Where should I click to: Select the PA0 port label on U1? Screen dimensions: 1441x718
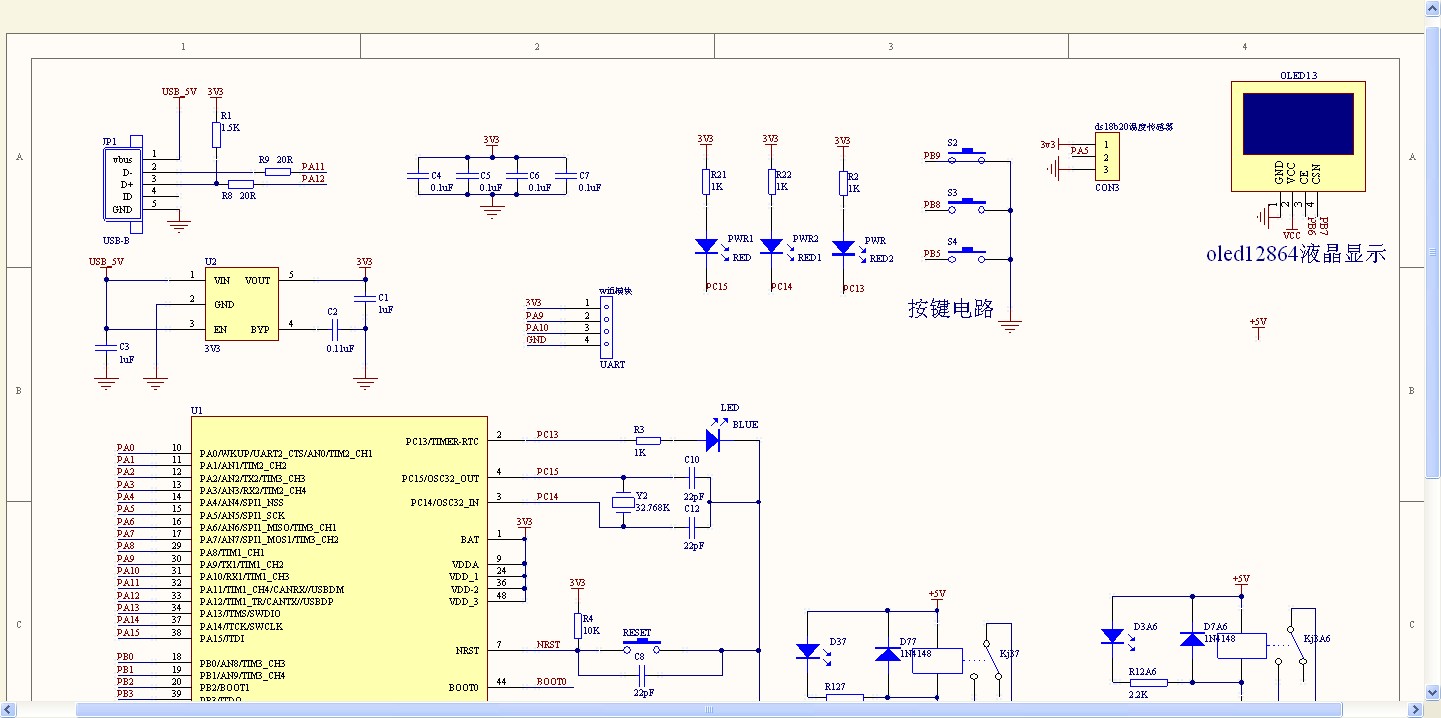click(x=125, y=448)
